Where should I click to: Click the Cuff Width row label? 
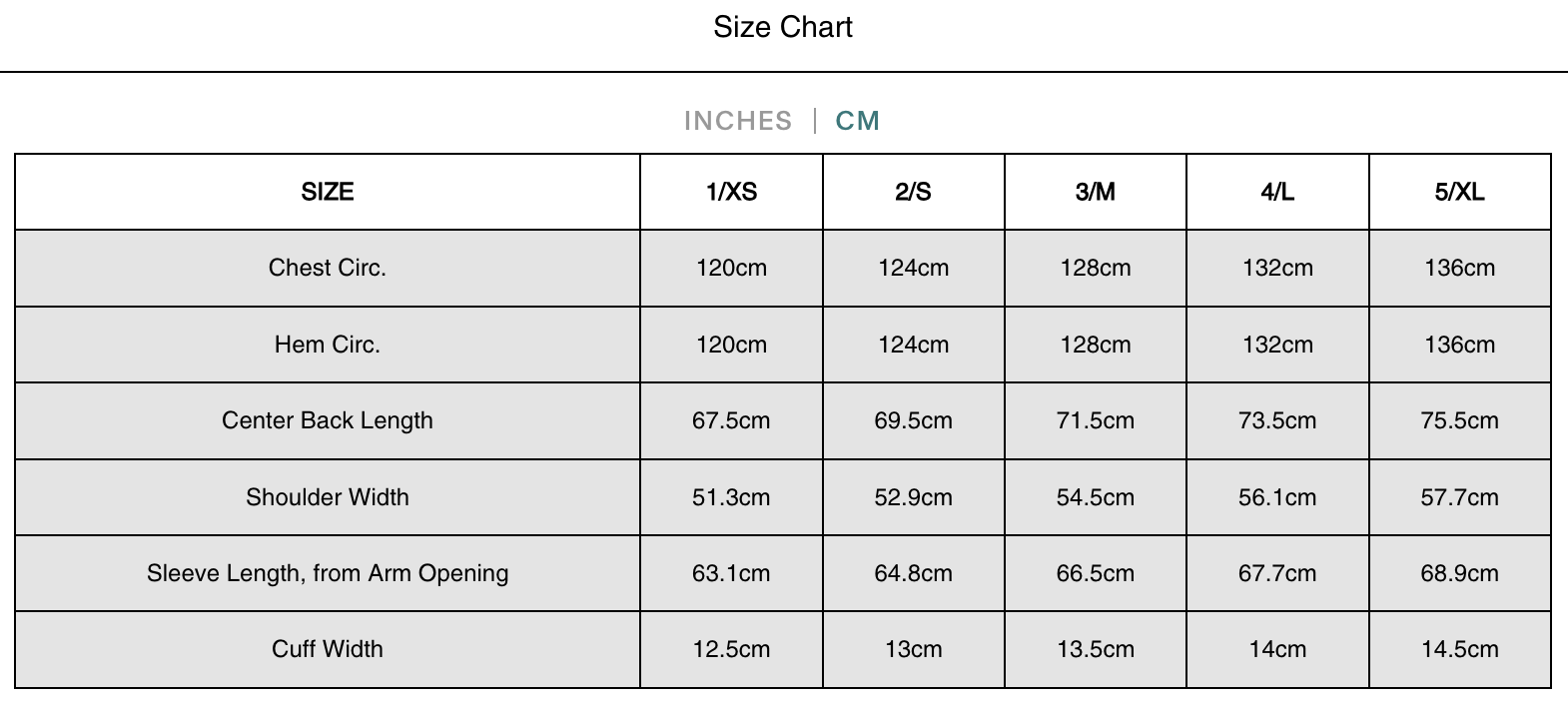pos(328,649)
